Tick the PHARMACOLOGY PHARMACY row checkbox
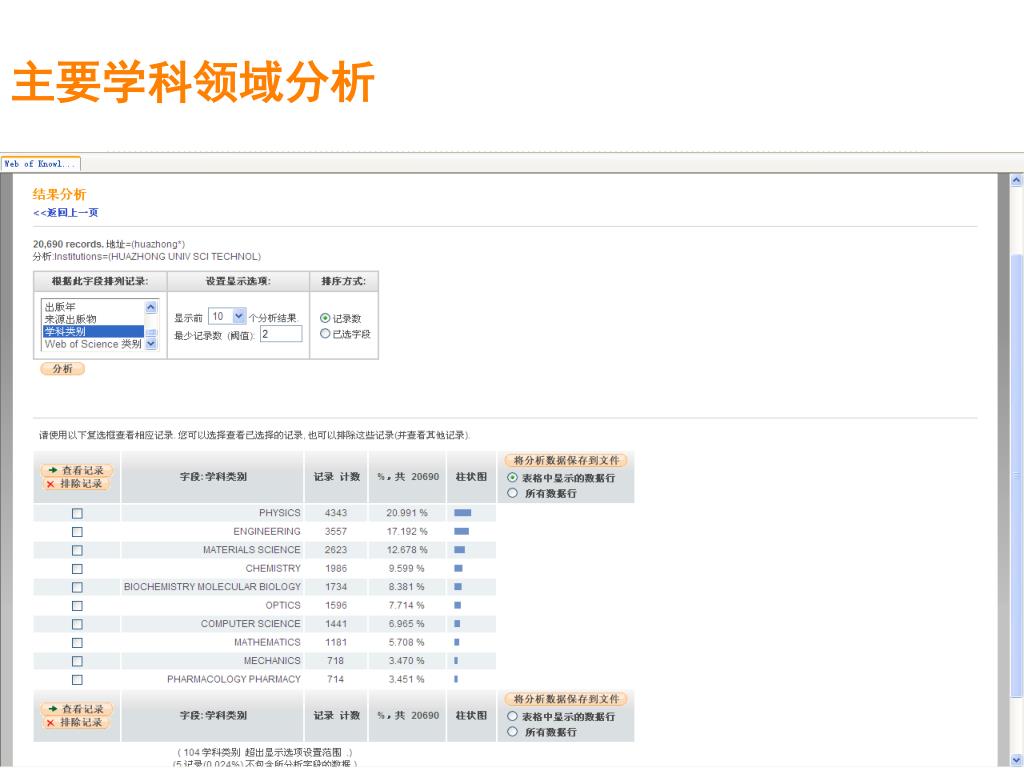 coord(77,680)
